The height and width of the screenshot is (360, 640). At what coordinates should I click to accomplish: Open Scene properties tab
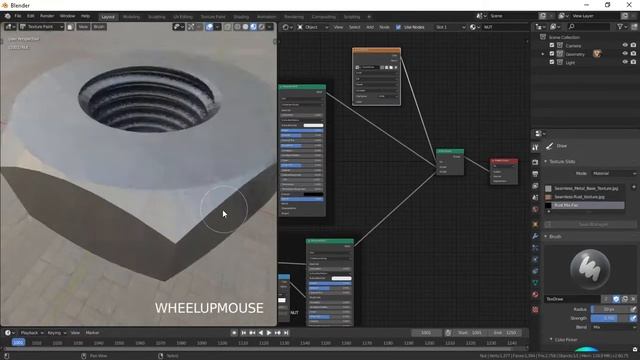tap(536, 198)
